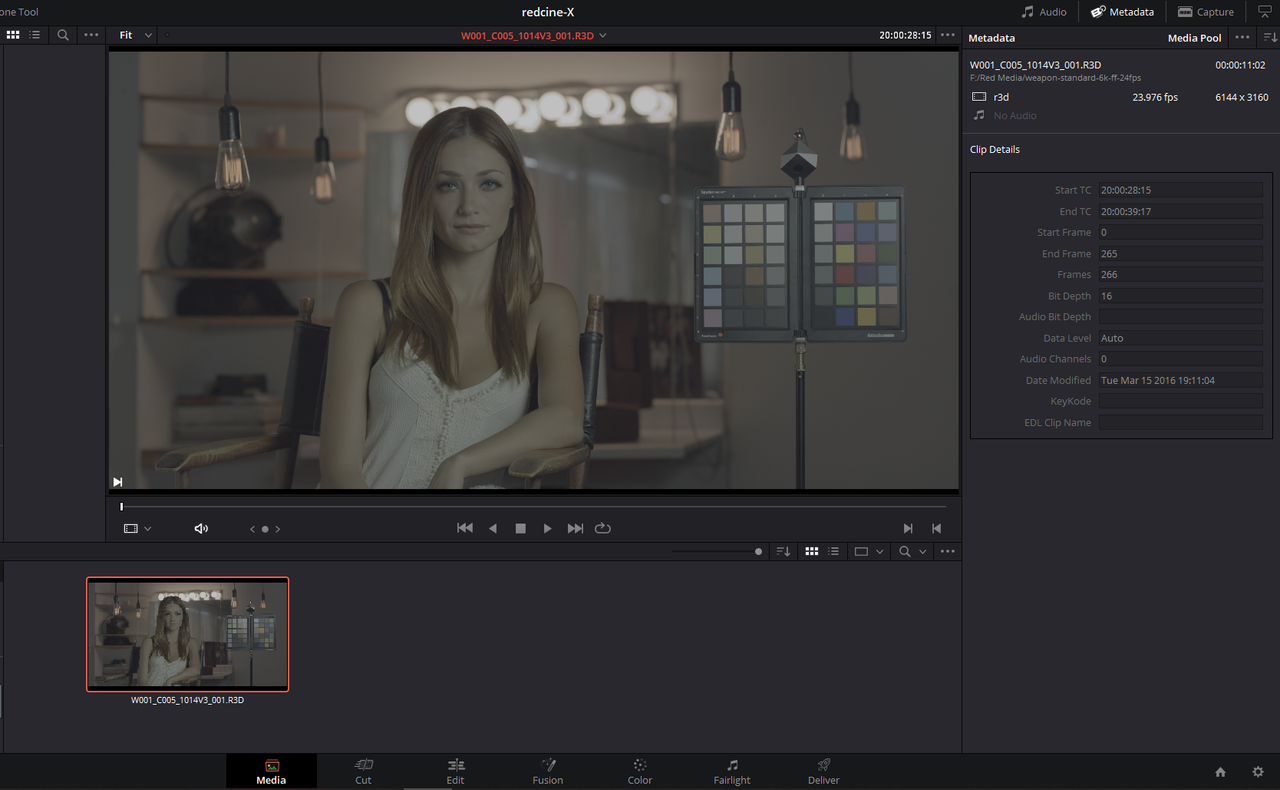Open the Fit zoom dropdown
The height and width of the screenshot is (790, 1280).
(x=136, y=35)
